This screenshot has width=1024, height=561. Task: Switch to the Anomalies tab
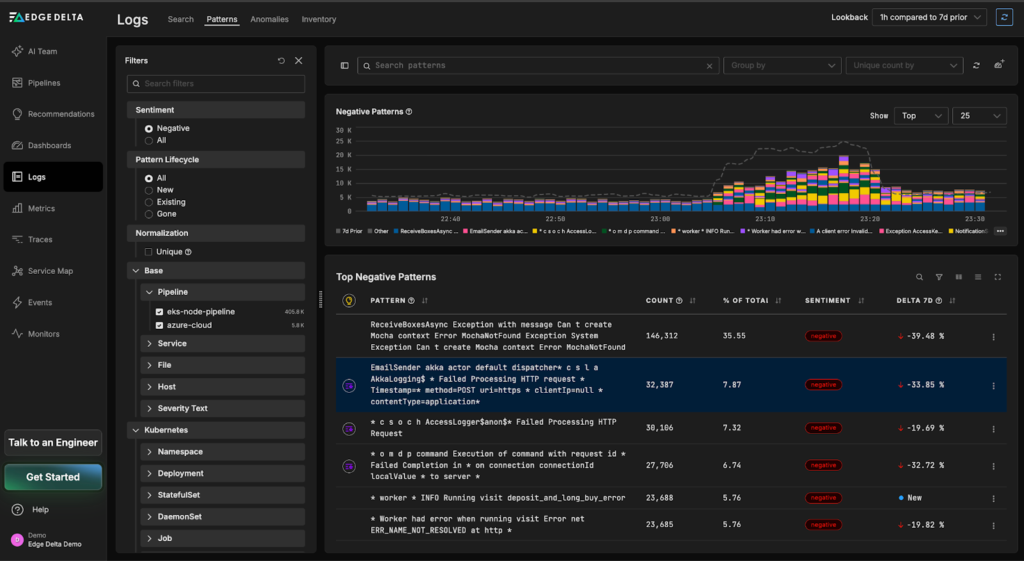[269, 19]
